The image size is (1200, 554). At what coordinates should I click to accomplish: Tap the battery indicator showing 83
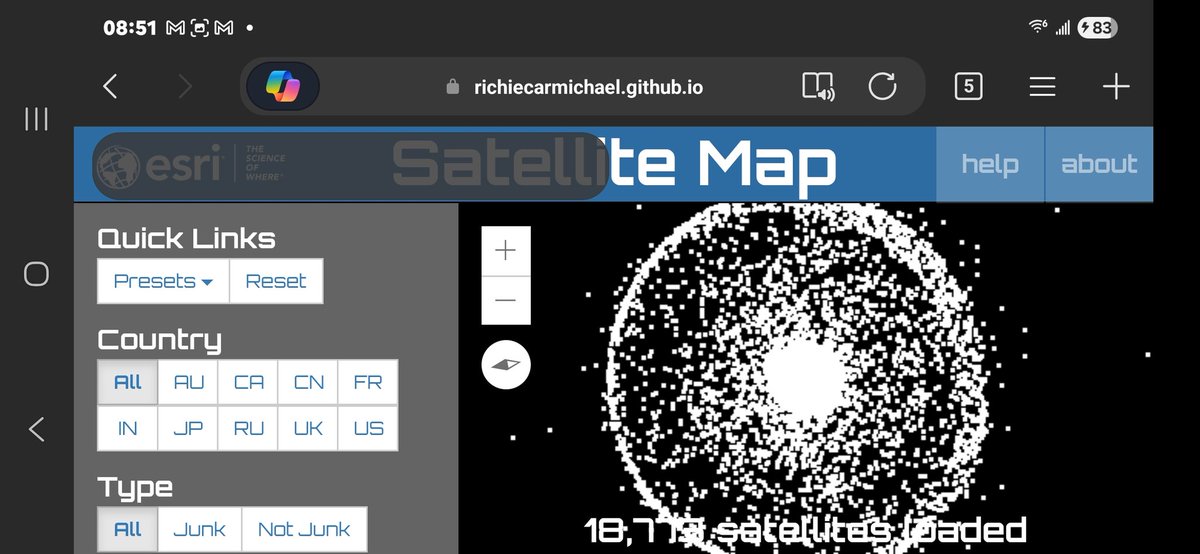click(x=1097, y=28)
